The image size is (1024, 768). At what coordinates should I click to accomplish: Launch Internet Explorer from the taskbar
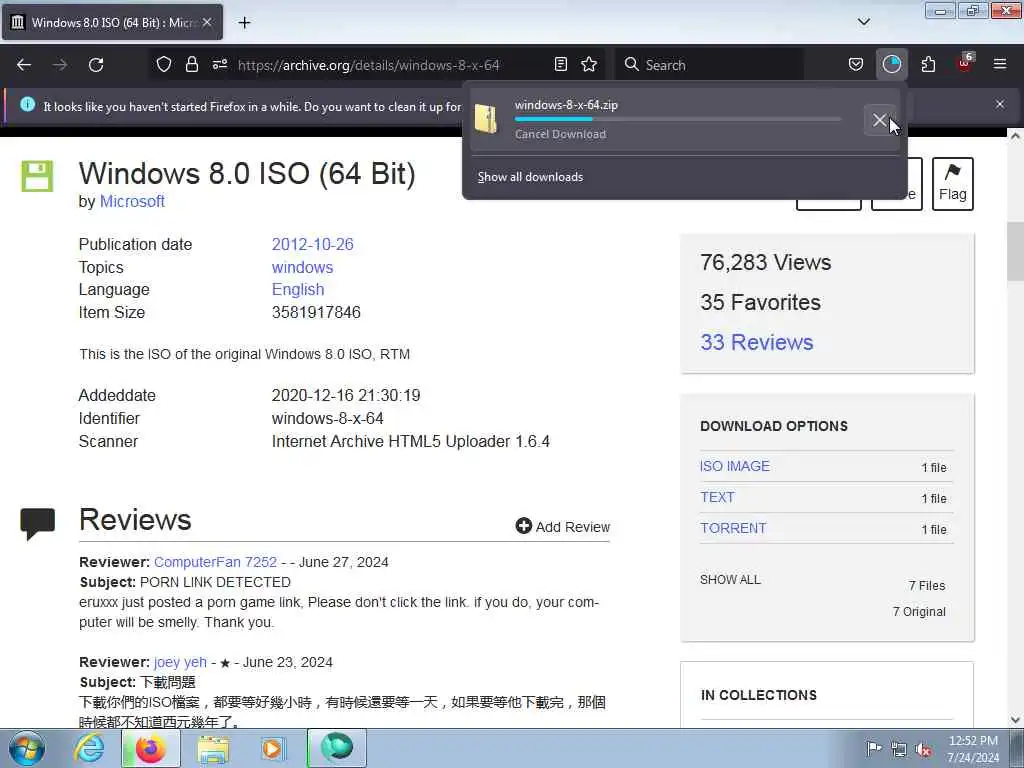(89, 748)
